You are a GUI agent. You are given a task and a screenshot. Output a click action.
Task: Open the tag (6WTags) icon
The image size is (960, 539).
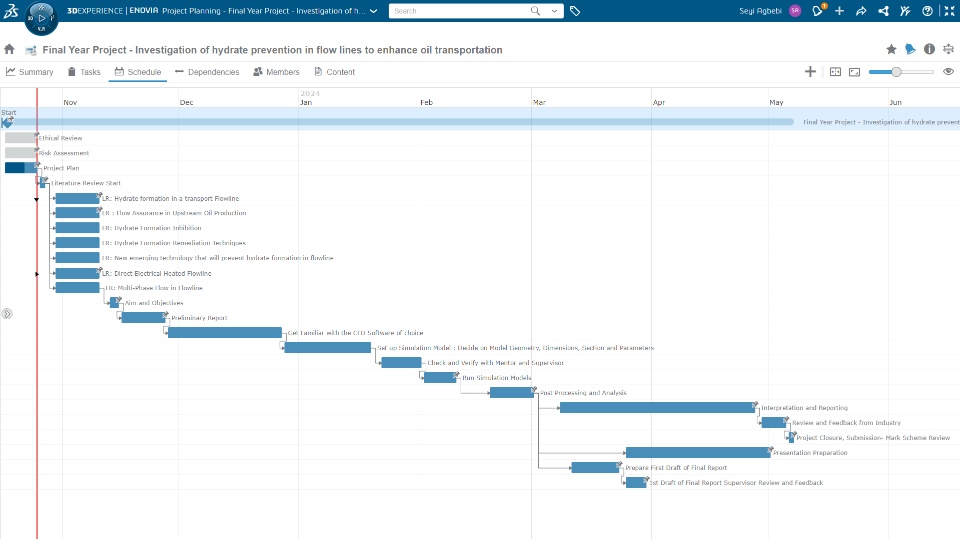(575, 11)
